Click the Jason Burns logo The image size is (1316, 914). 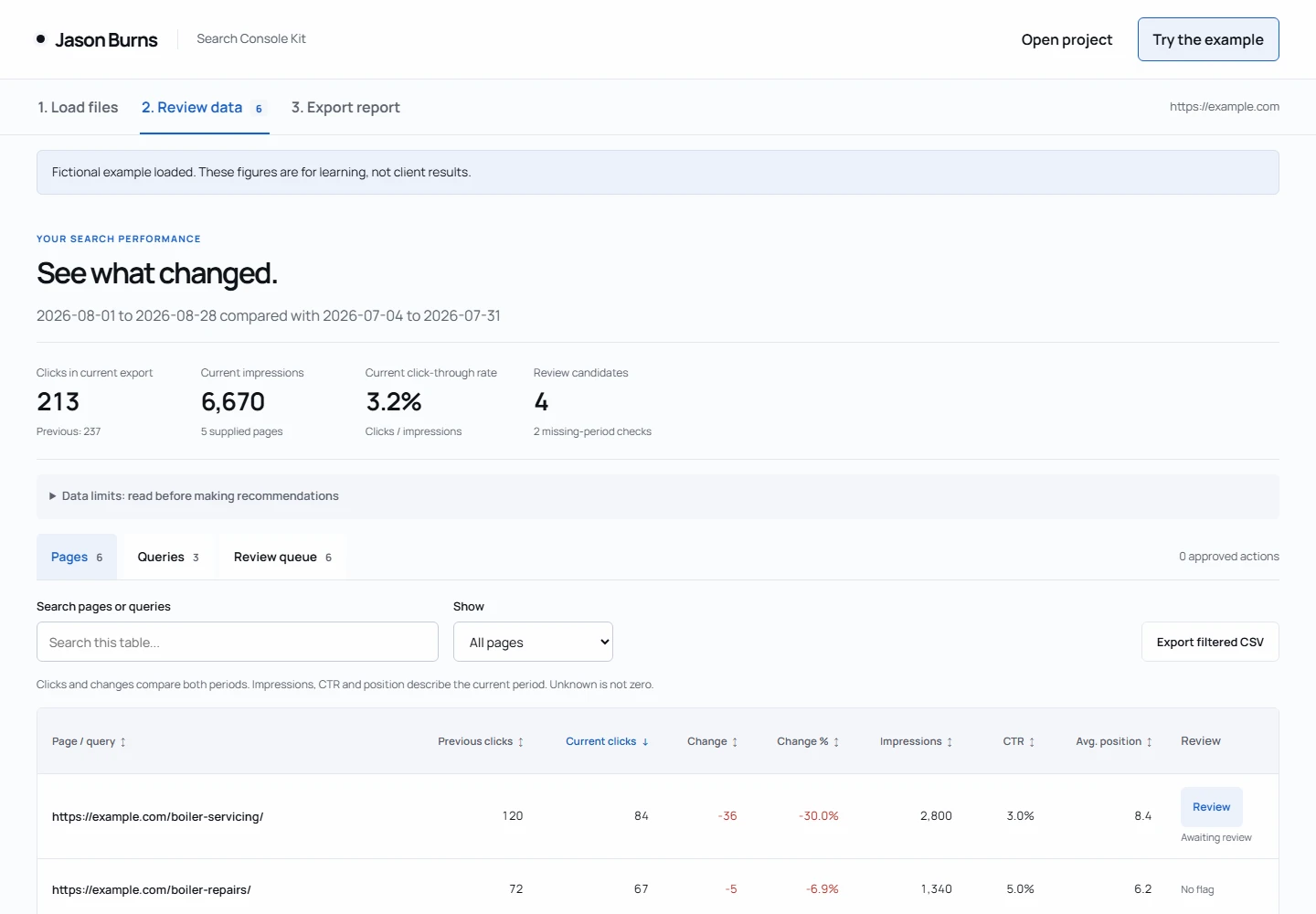97,39
